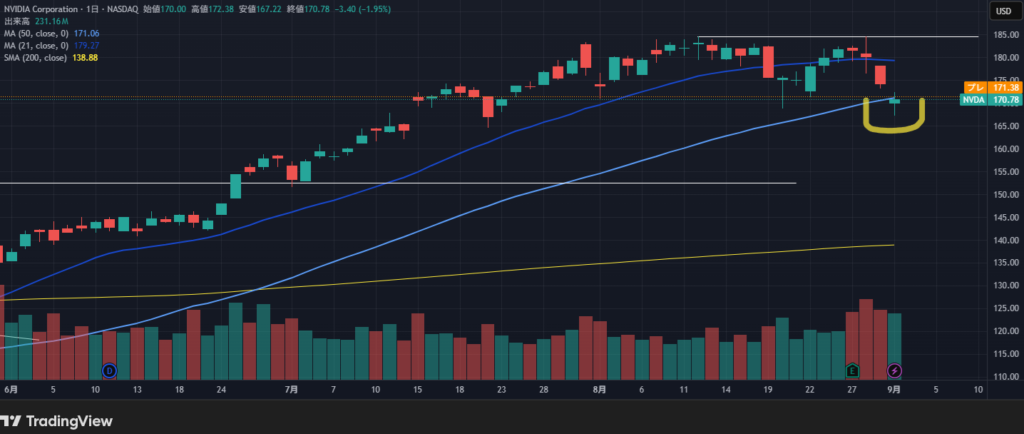Open the green E earnings marker
Image resolution: width=1024 pixels, height=434 pixels.
tap(852, 371)
